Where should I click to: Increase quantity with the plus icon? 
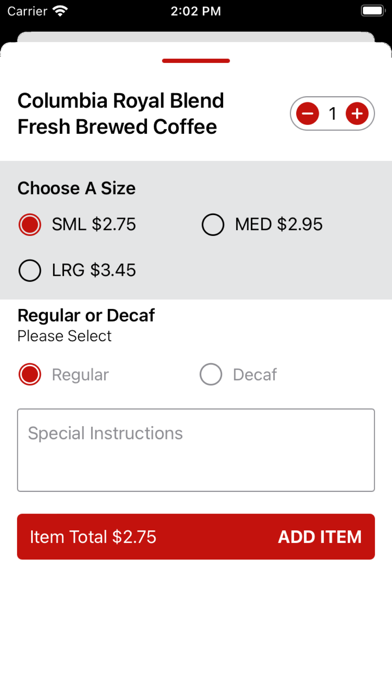pos(357,114)
